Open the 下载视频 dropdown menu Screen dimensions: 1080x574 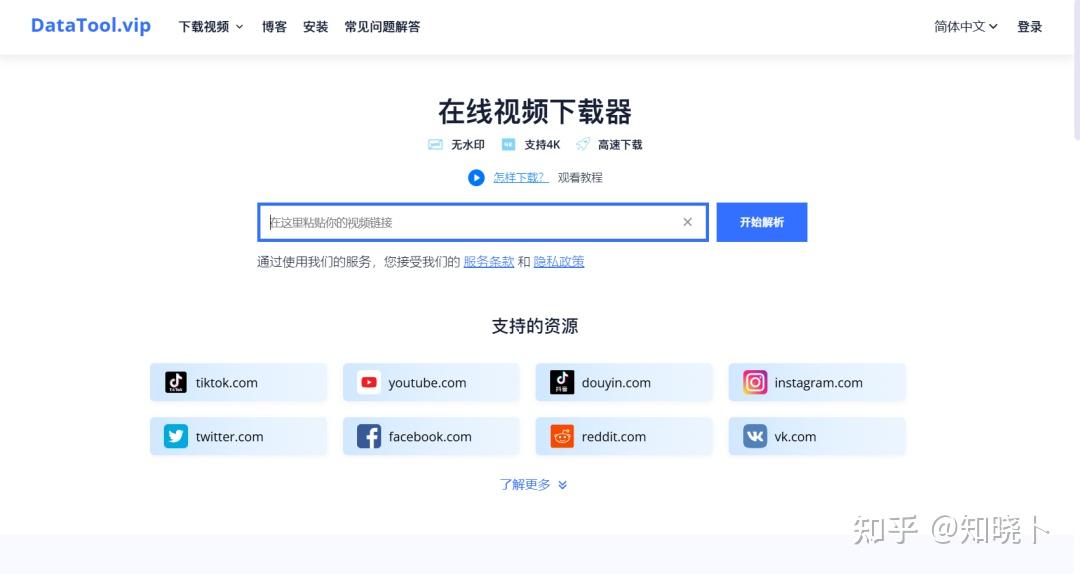click(x=211, y=27)
